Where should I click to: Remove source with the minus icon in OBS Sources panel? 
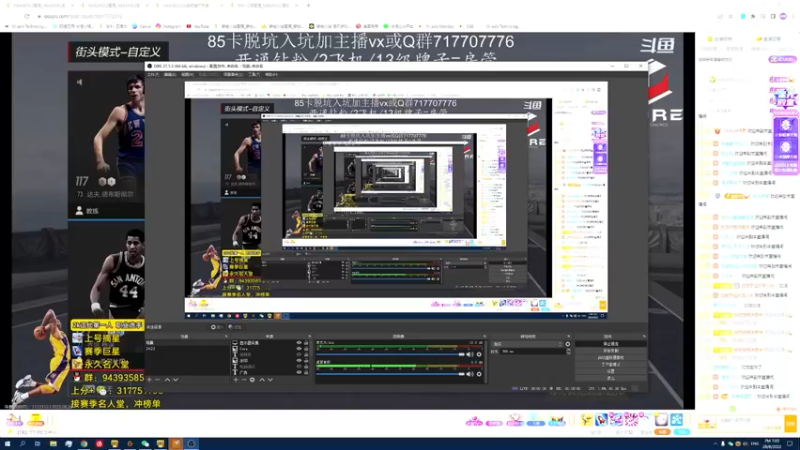click(x=243, y=380)
